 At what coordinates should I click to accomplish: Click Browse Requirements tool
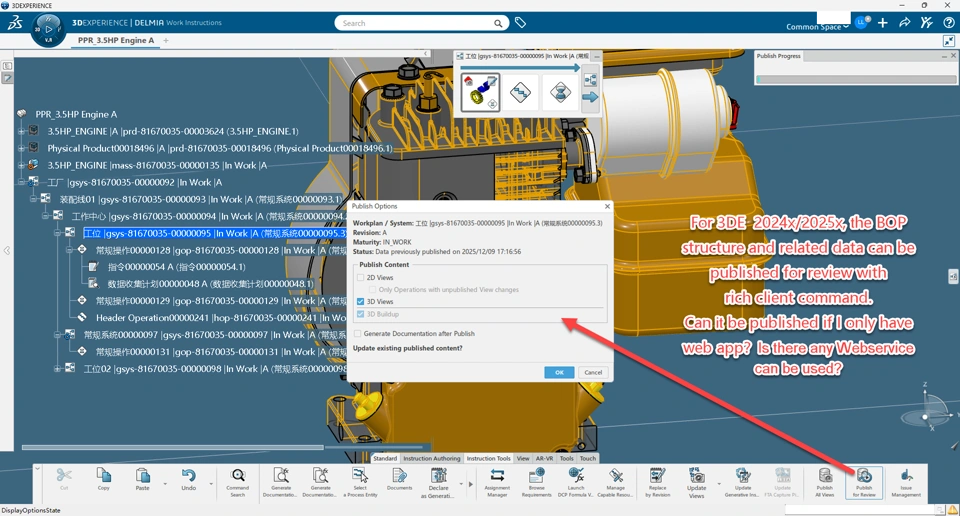pyautogui.click(x=536, y=482)
